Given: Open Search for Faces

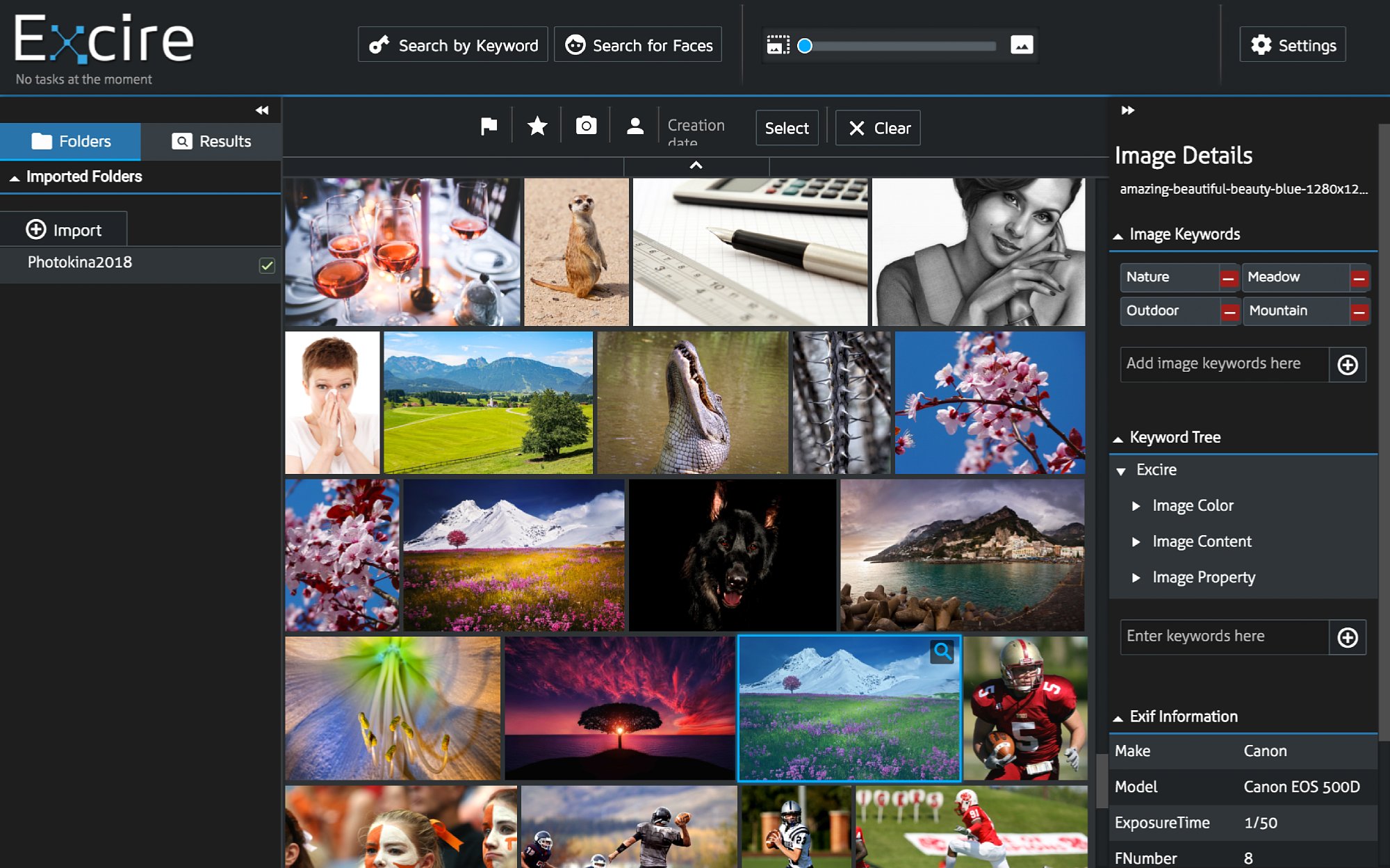Looking at the screenshot, I should tap(637, 45).
